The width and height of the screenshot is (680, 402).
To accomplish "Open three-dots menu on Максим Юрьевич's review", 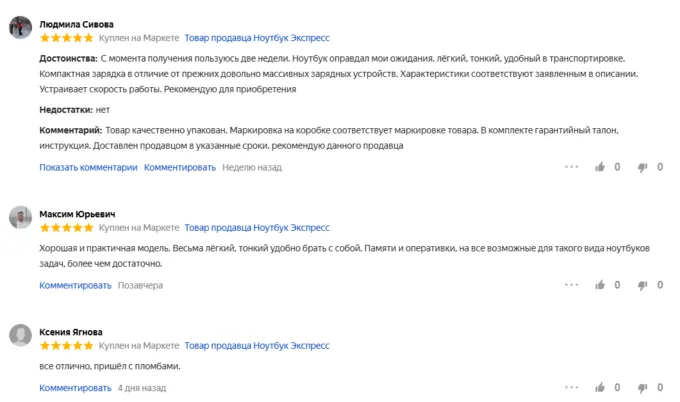I will (x=570, y=286).
